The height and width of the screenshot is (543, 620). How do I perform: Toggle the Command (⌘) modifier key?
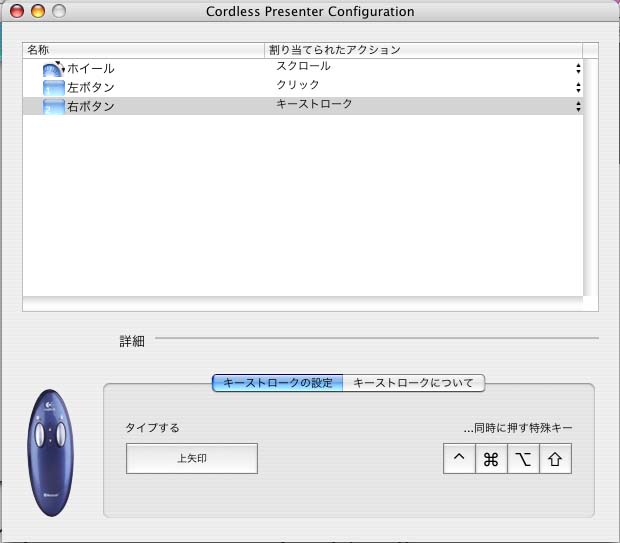coord(491,458)
